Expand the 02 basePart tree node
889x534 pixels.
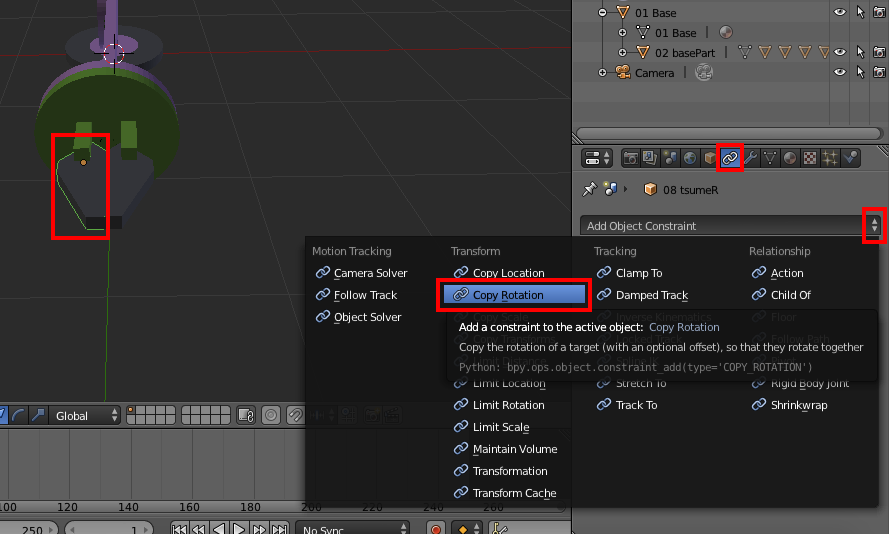click(623, 52)
